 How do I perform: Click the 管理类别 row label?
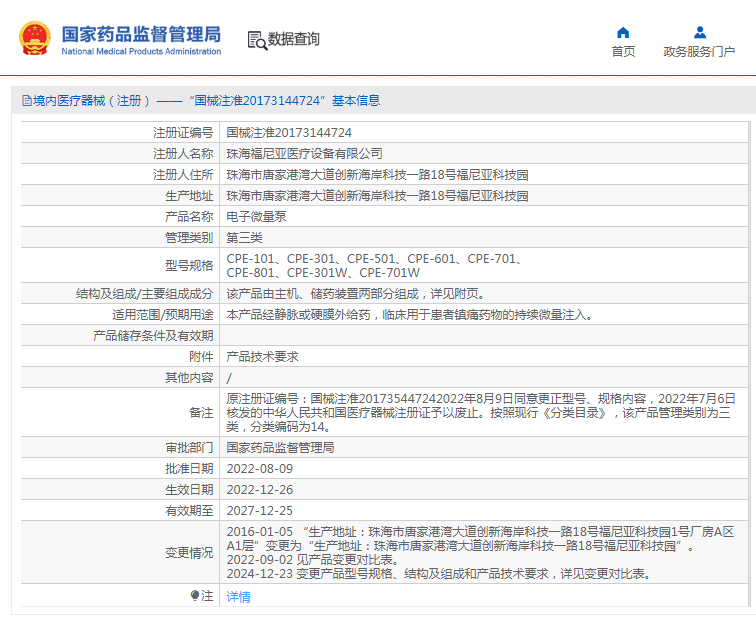tap(189, 238)
